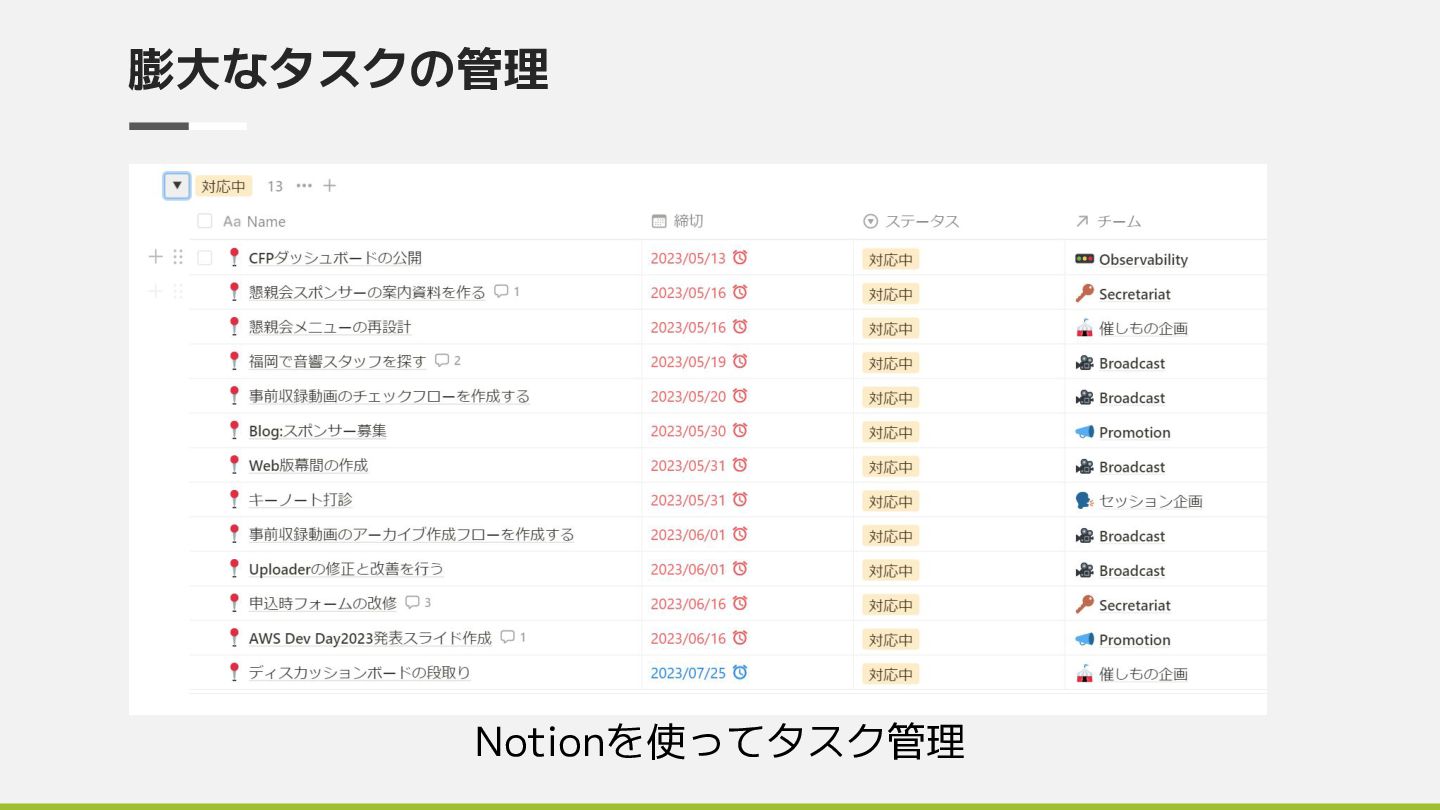Click the 対応中 status tag on キーノート打診 row
1440x810 pixels.
pyautogui.click(x=890, y=502)
